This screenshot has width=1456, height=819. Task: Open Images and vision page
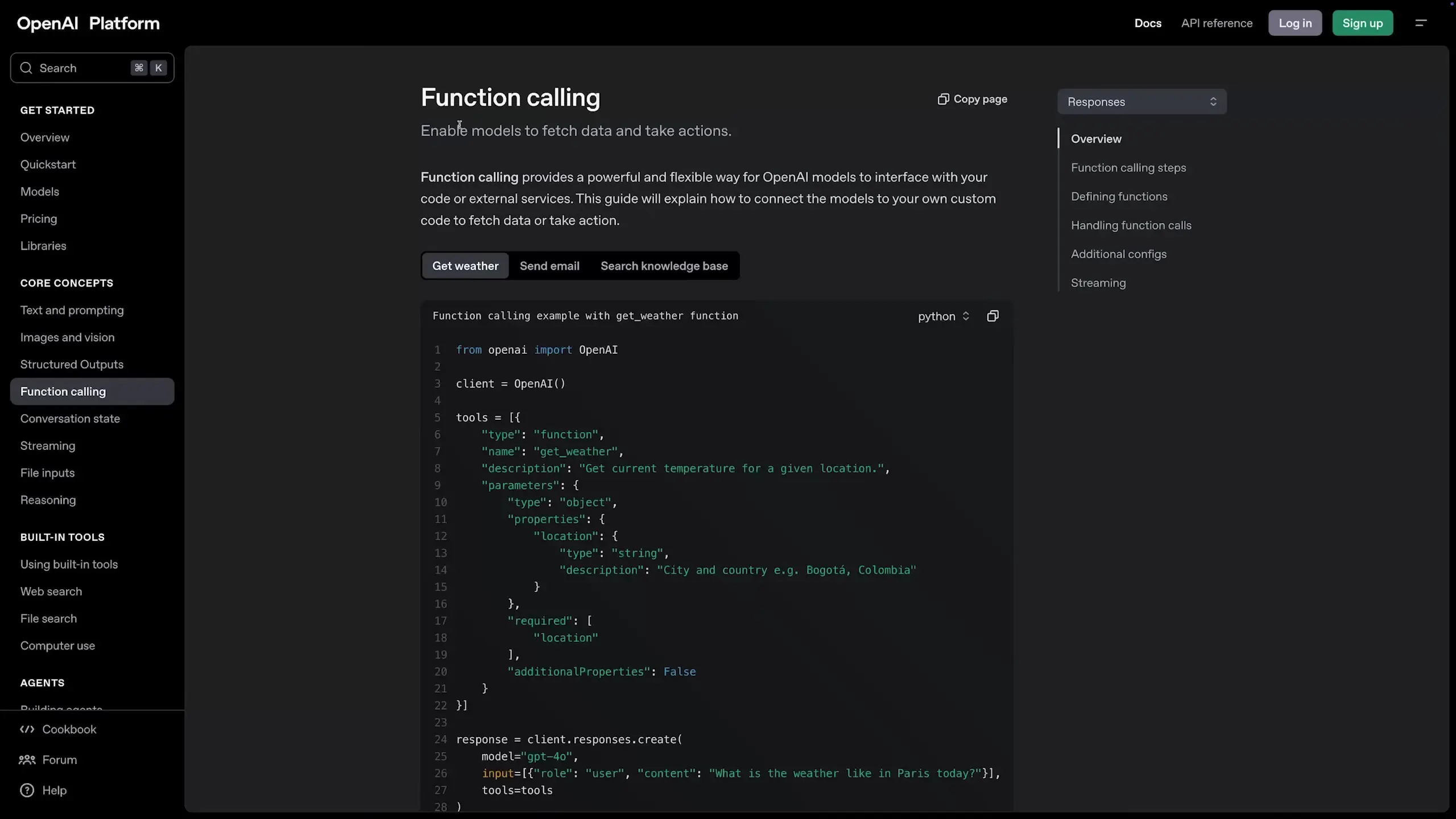coord(67,337)
